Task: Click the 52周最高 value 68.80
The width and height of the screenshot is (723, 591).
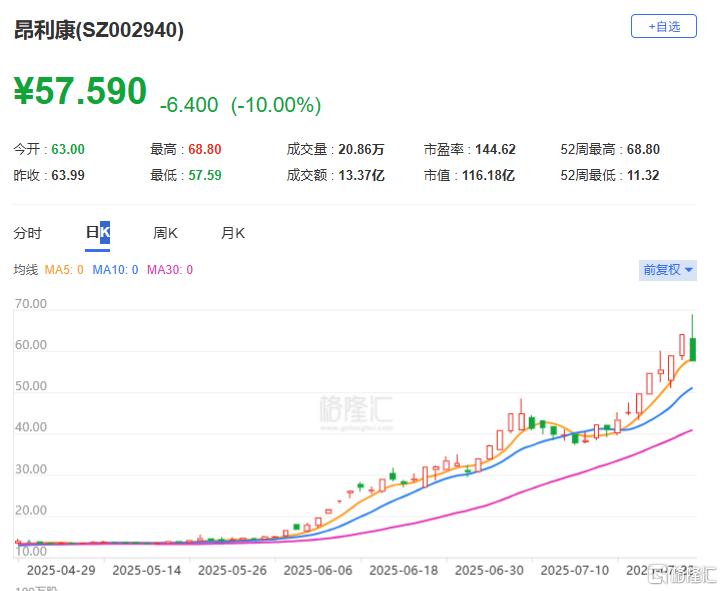Action: coord(643,149)
